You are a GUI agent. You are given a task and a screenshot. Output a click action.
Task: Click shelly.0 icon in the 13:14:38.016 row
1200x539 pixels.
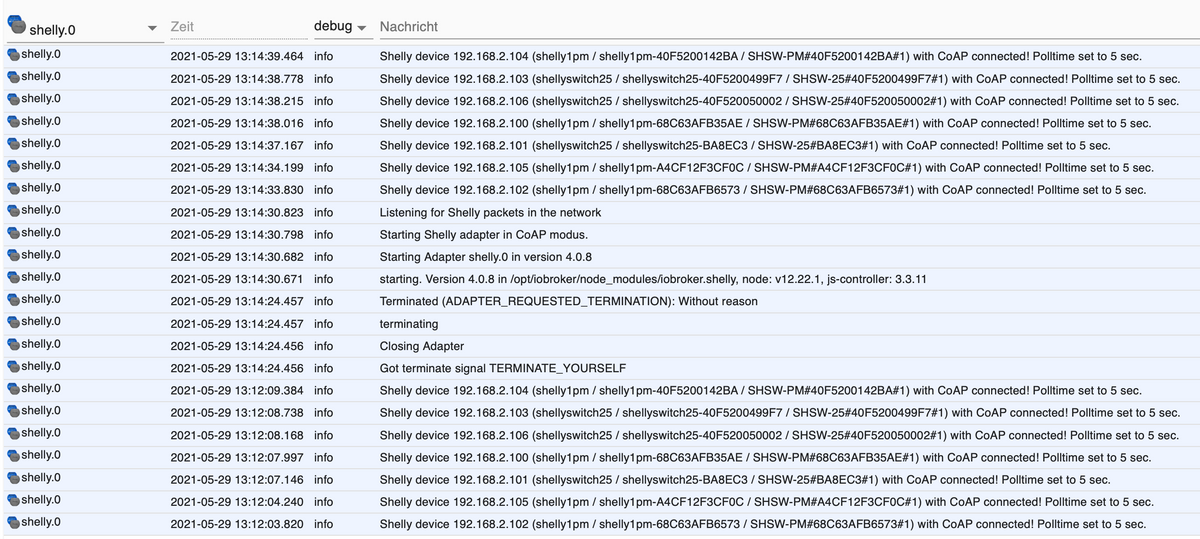tap(13, 122)
